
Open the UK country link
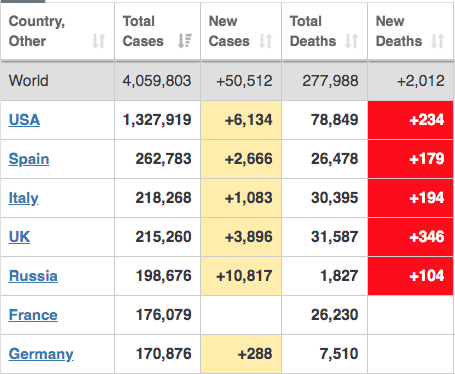click(19, 237)
